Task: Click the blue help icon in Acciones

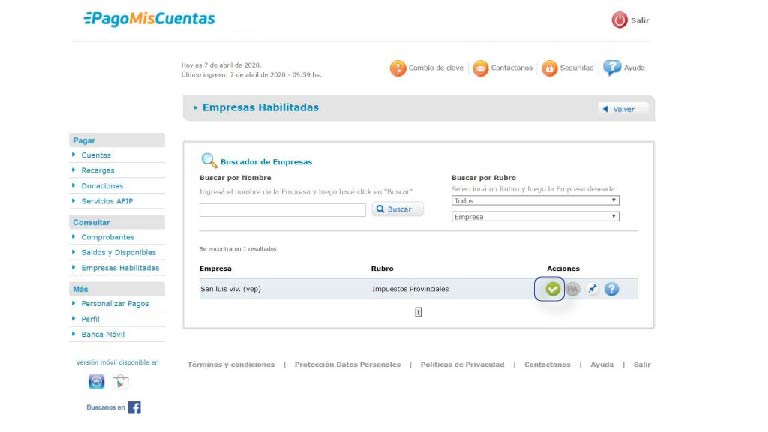Action: pos(611,289)
